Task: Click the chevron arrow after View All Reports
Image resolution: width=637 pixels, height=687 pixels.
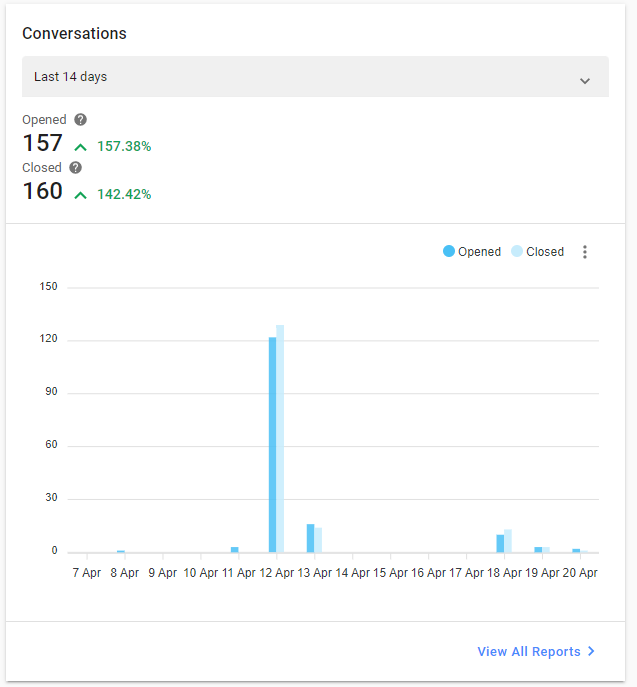Action: (x=591, y=651)
